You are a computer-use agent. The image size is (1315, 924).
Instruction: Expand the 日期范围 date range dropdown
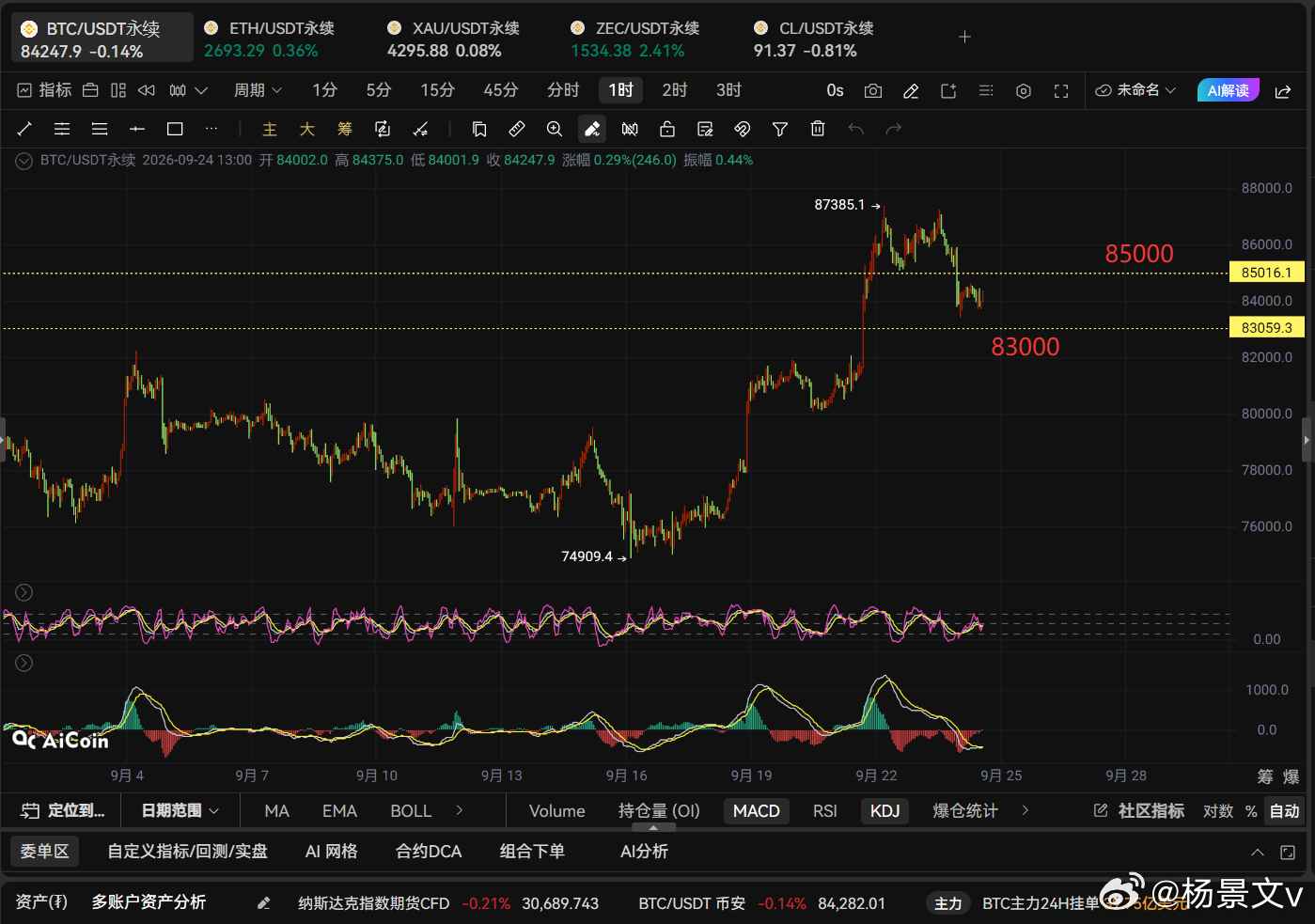tap(180, 810)
